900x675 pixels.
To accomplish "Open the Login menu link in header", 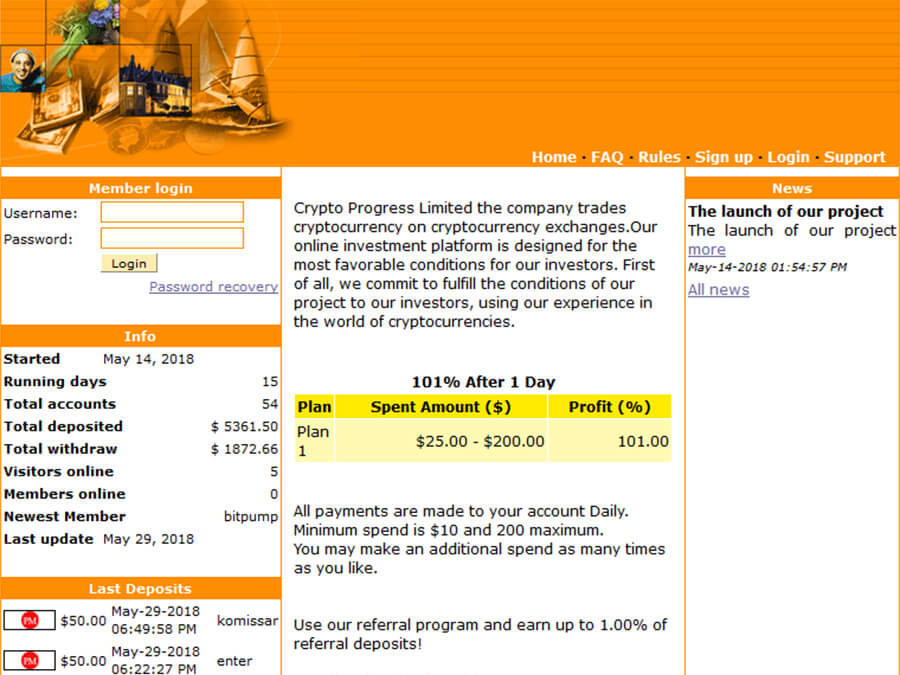I will [x=788, y=157].
